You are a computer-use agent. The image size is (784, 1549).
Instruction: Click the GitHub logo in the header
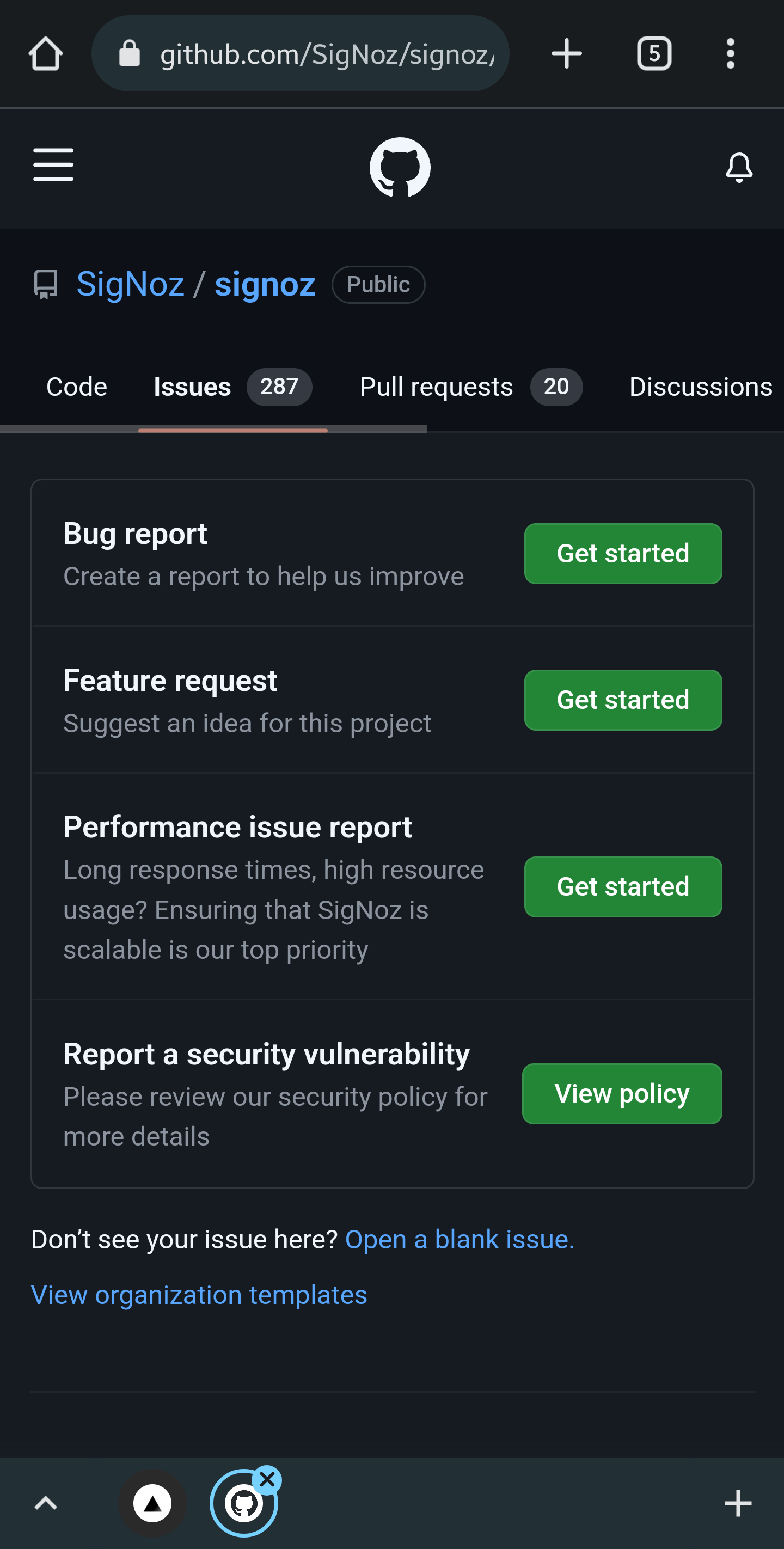pyautogui.click(x=400, y=167)
